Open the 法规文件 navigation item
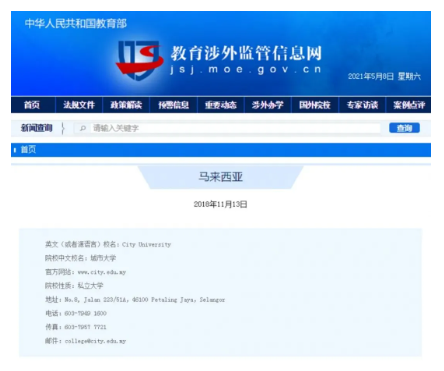This screenshot has height=371, width=444. [x=79, y=105]
